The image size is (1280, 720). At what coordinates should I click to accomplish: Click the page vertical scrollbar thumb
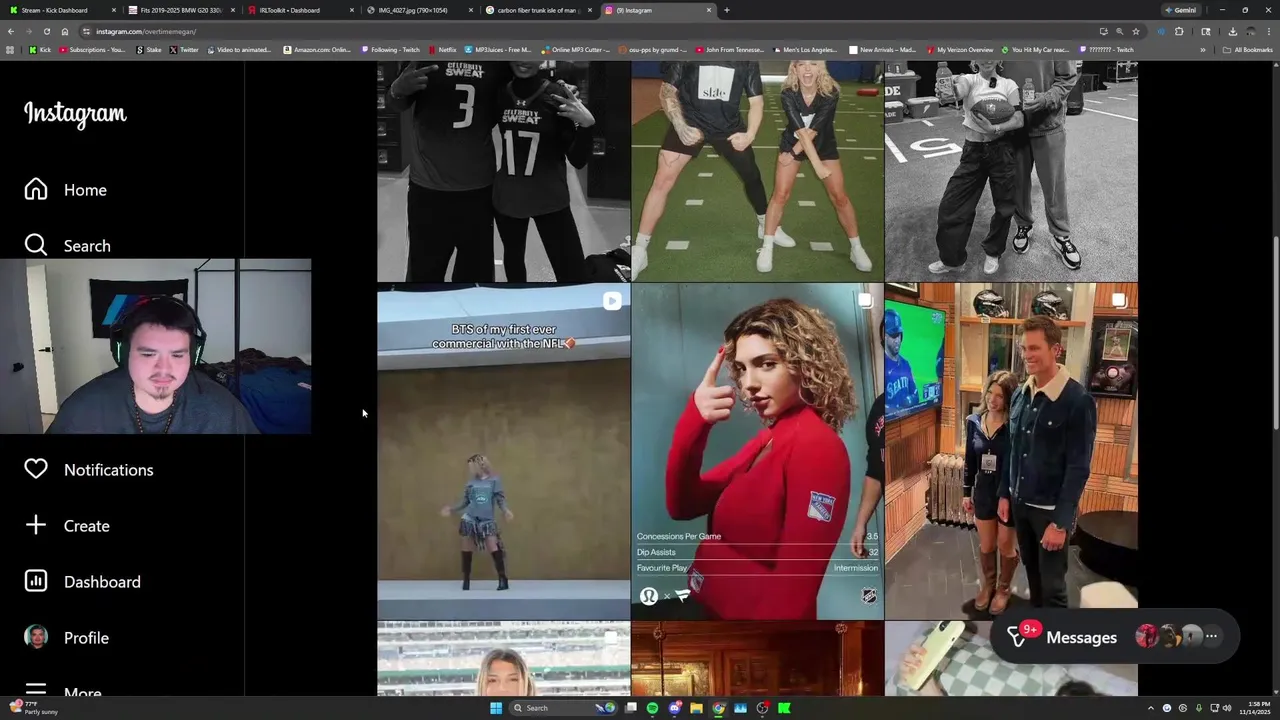(1275, 334)
